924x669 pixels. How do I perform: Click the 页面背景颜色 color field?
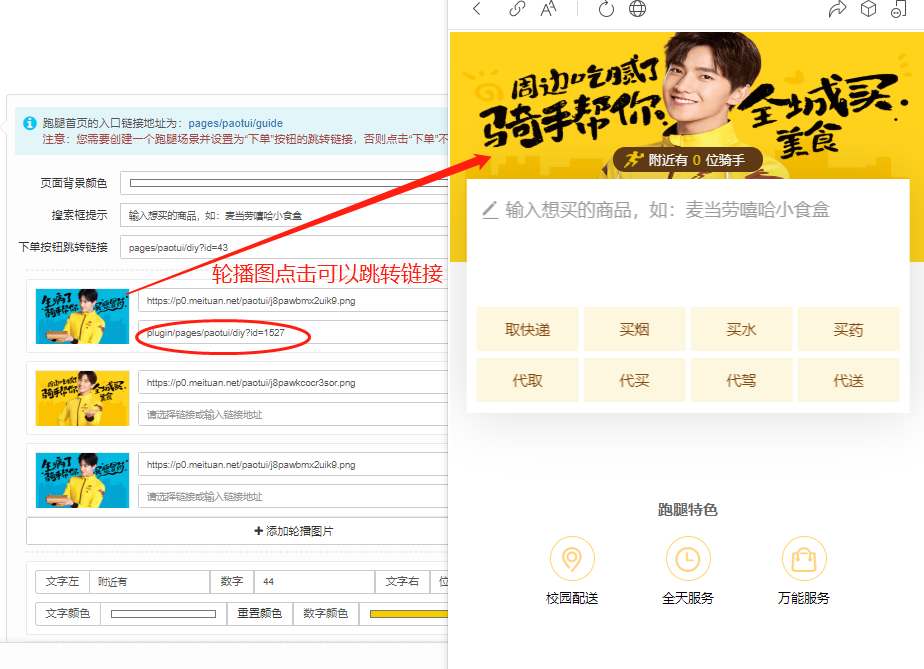pyautogui.click(x=284, y=183)
